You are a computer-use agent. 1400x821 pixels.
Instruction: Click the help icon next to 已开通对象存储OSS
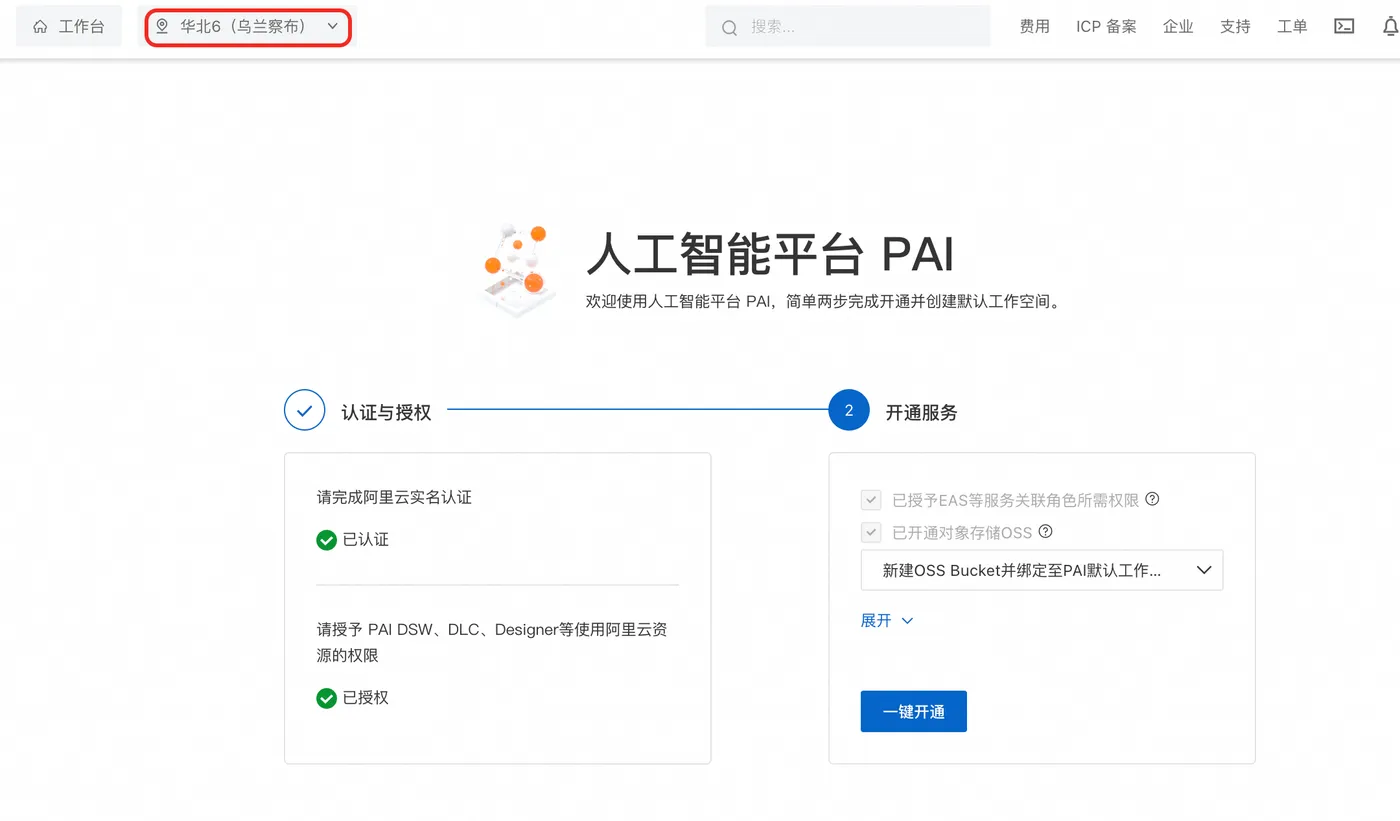point(1046,532)
